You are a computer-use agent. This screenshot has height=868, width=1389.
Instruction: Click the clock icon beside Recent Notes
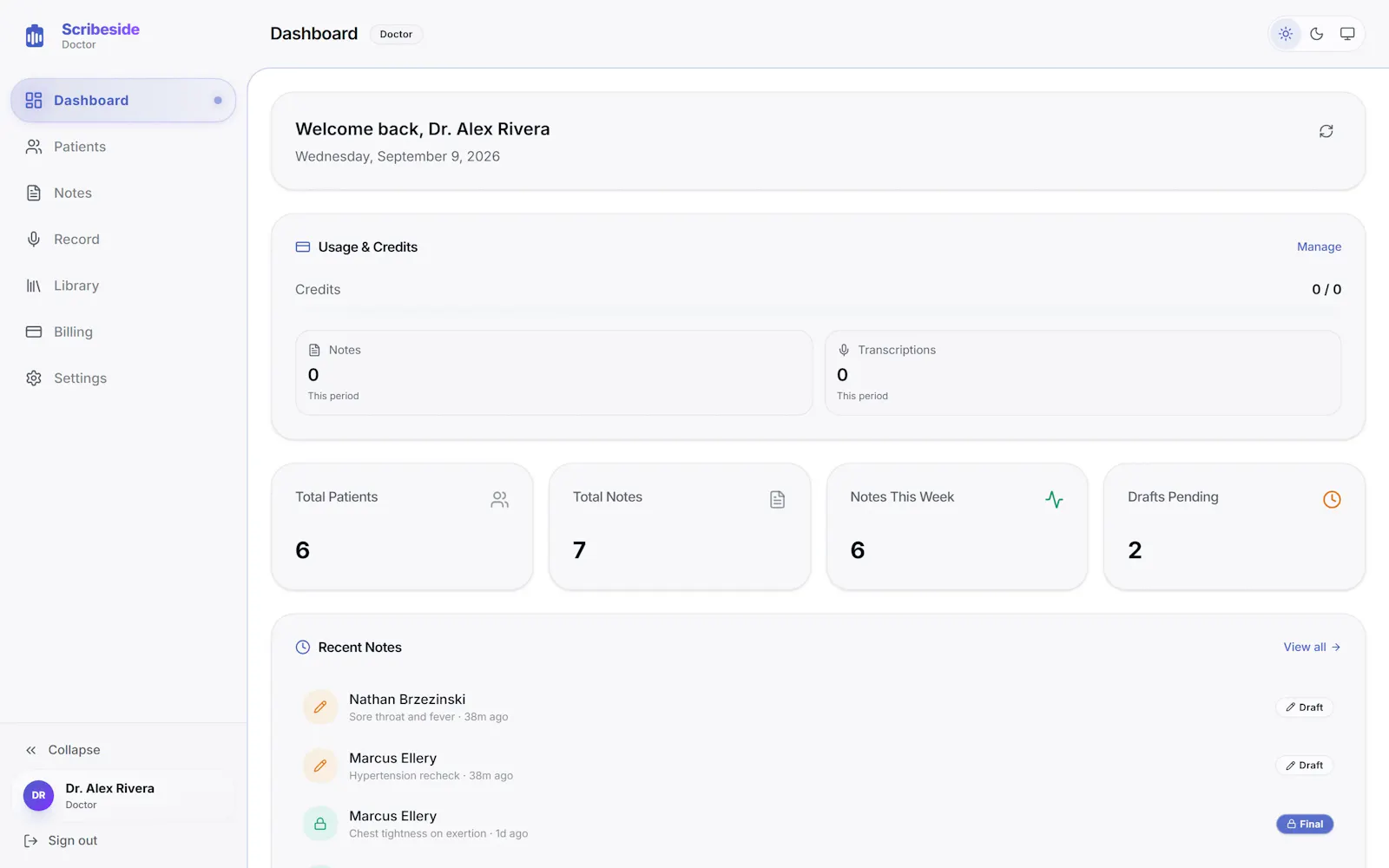coord(303,648)
